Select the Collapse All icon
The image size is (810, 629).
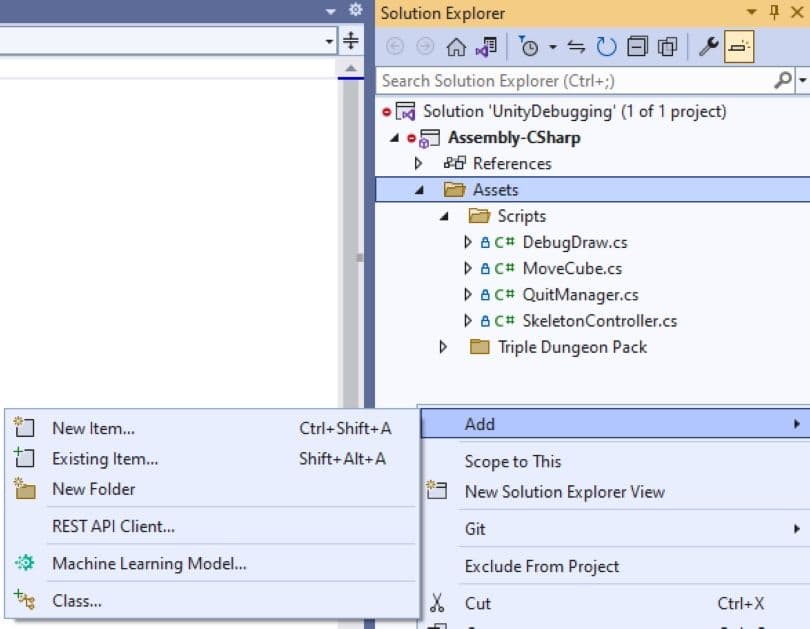click(x=637, y=45)
